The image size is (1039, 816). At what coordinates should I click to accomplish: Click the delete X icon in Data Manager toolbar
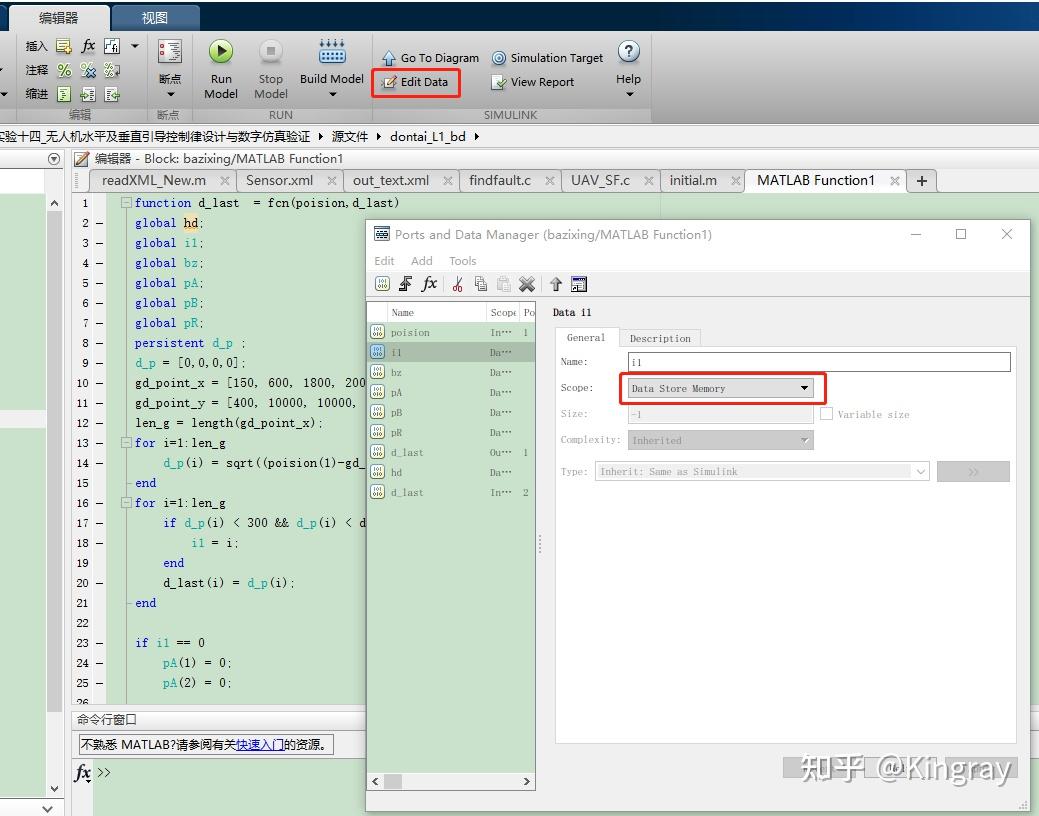click(x=527, y=284)
